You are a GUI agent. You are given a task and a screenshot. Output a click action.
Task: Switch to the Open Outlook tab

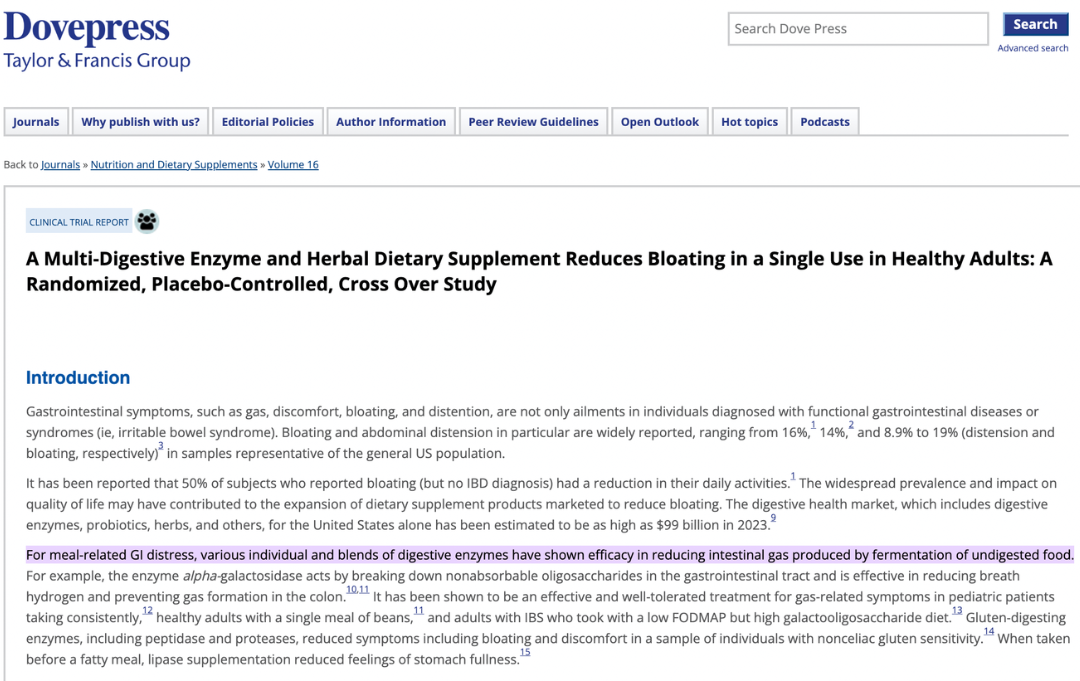[660, 122]
